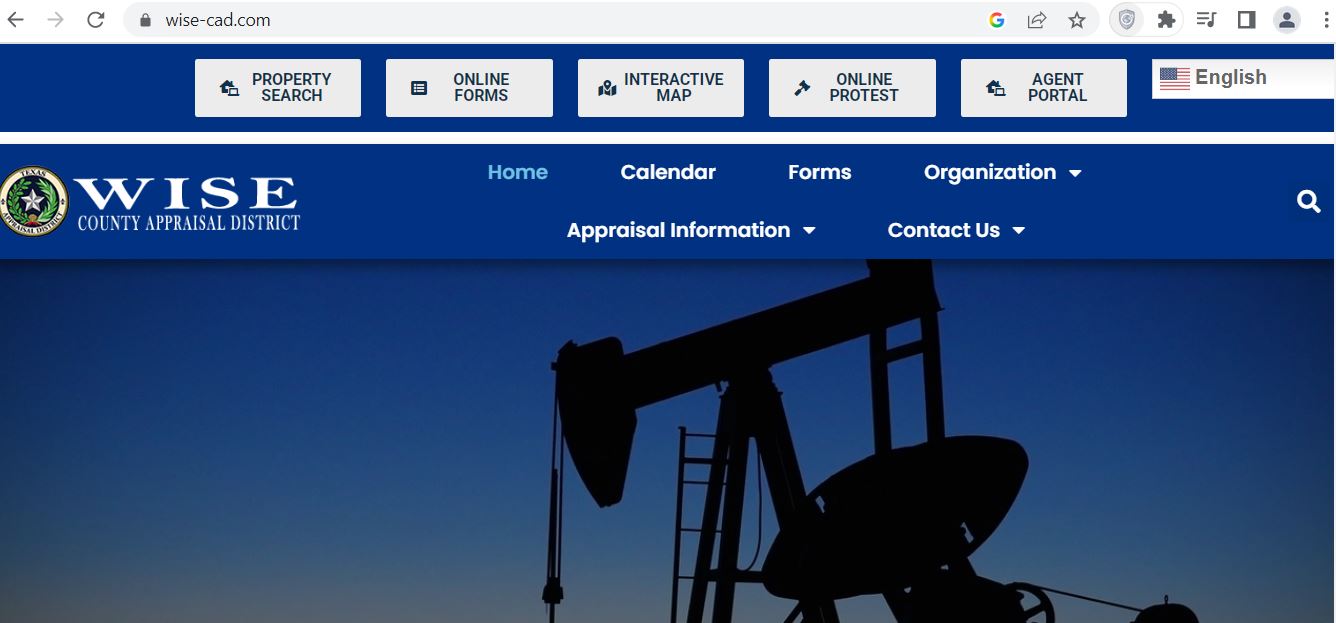This screenshot has width=1336, height=623.
Task: Open the browser extensions puzzle icon
Action: click(1166, 20)
